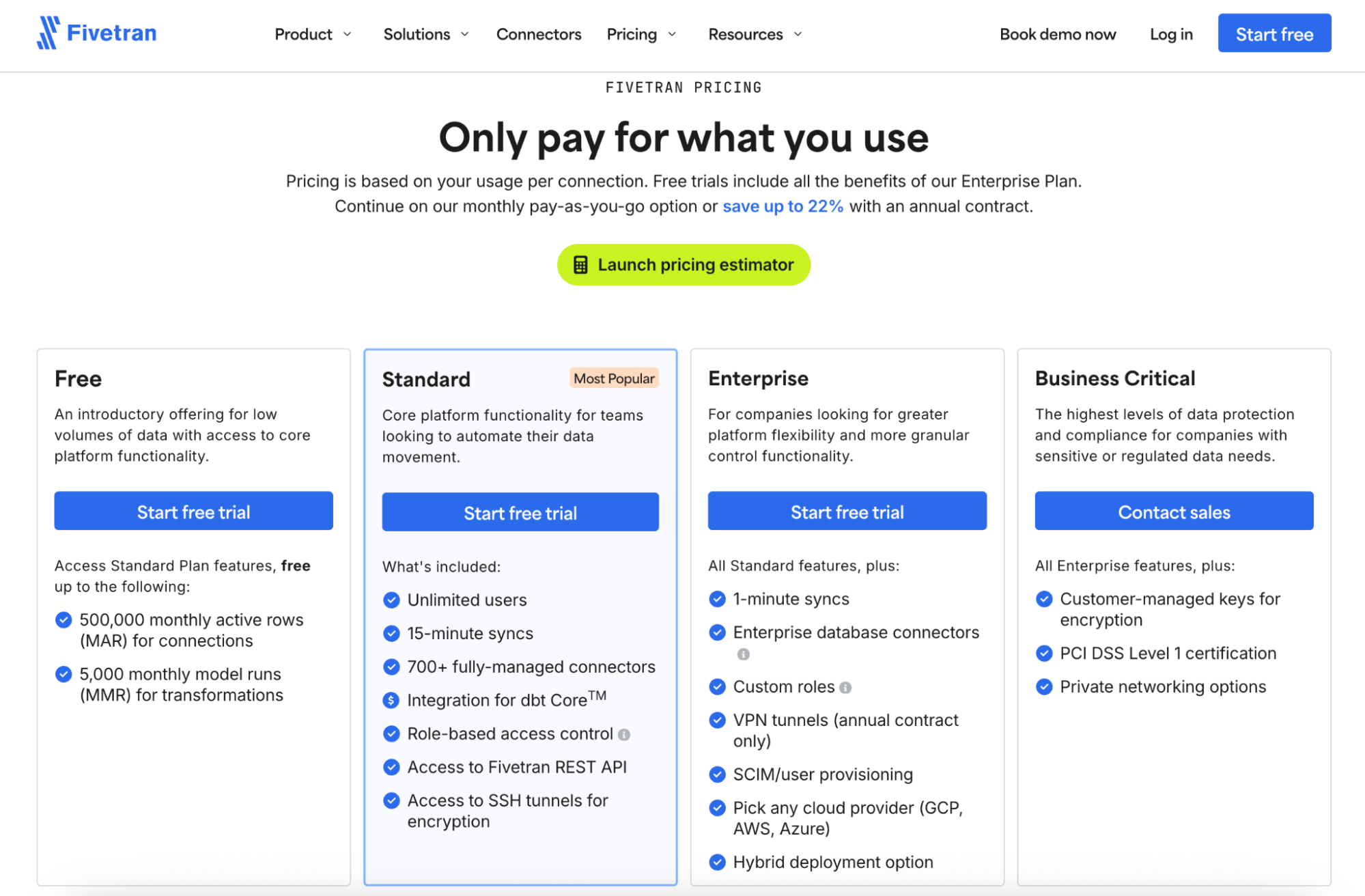Click checkmark beside VPN tunnels item
The height and width of the screenshot is (896, 1365).
pos(717,720)
